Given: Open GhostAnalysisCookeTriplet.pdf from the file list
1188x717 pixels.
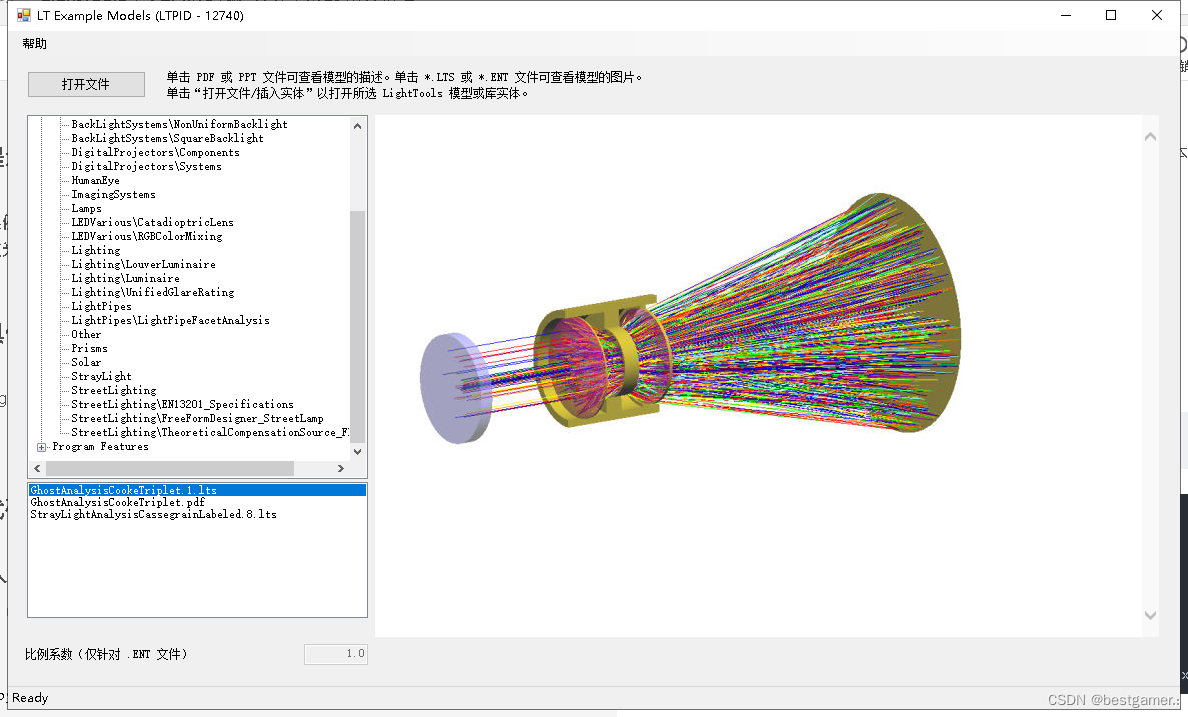Looking at the screenshot, I should (113, 502).
